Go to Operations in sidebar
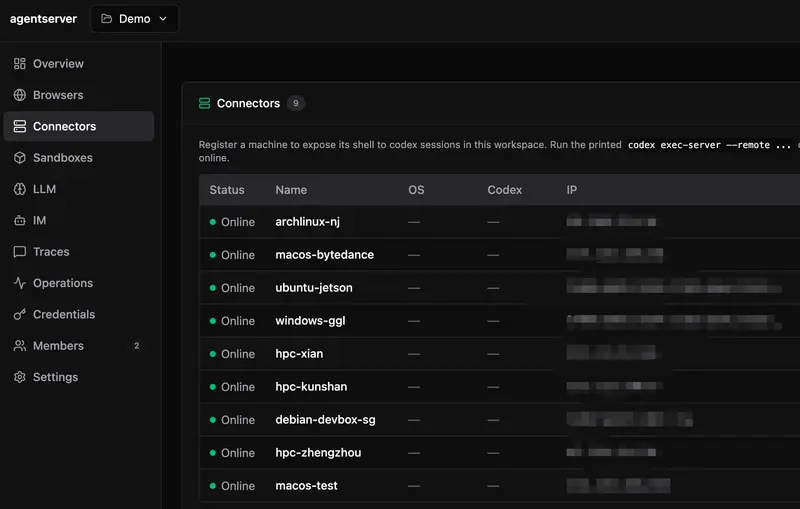The image size is (800, 509). (x=79, y=283)
